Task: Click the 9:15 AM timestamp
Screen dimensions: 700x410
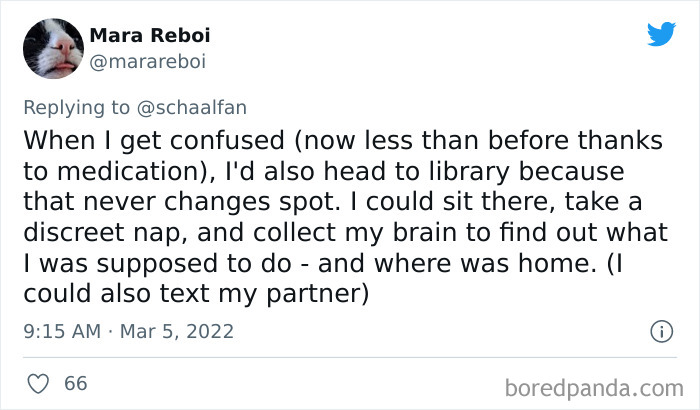Action: [x=58, y=330]
